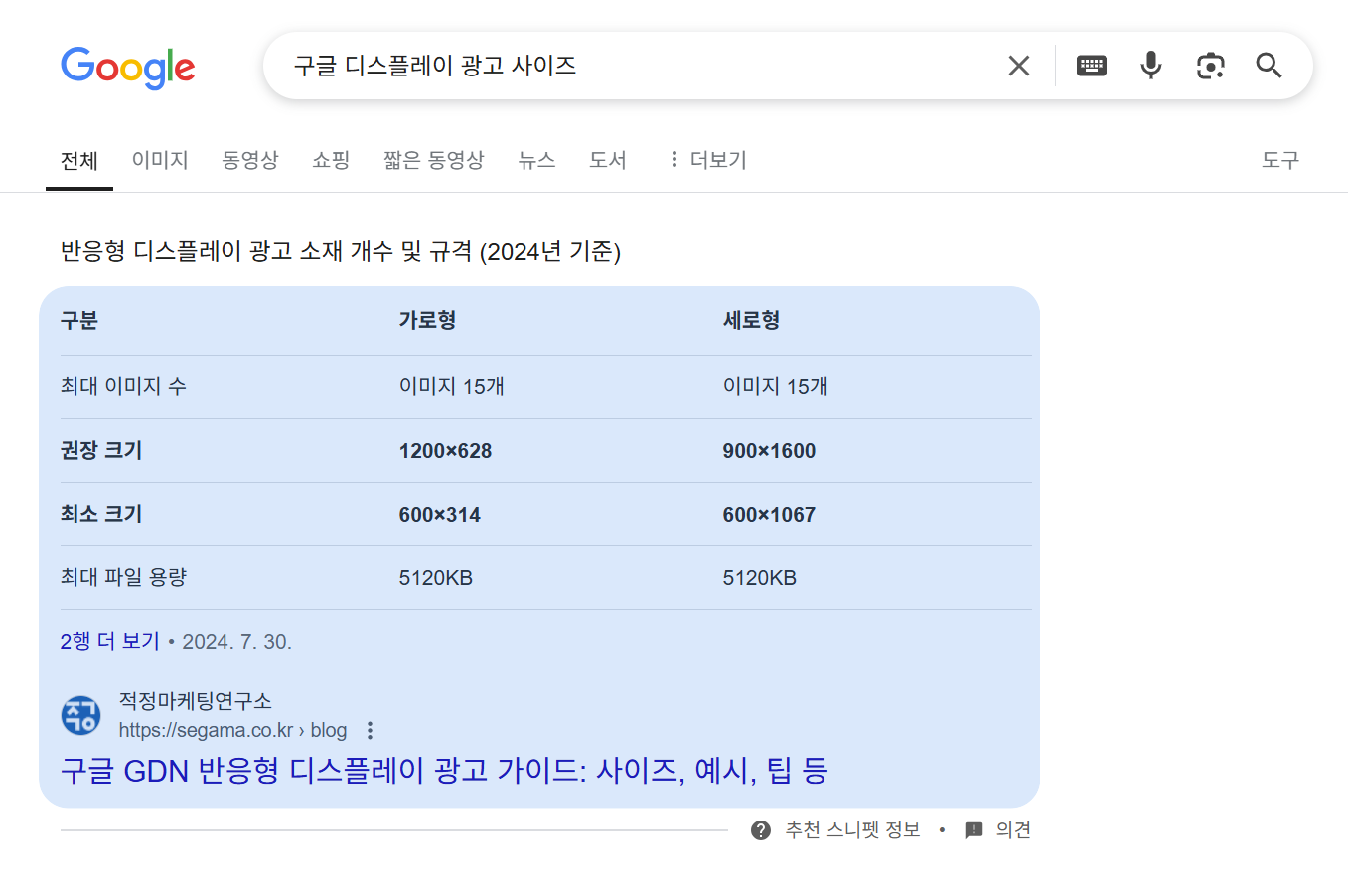
Task: Click the feedback flag icon
Action: [x=974, y=830]
